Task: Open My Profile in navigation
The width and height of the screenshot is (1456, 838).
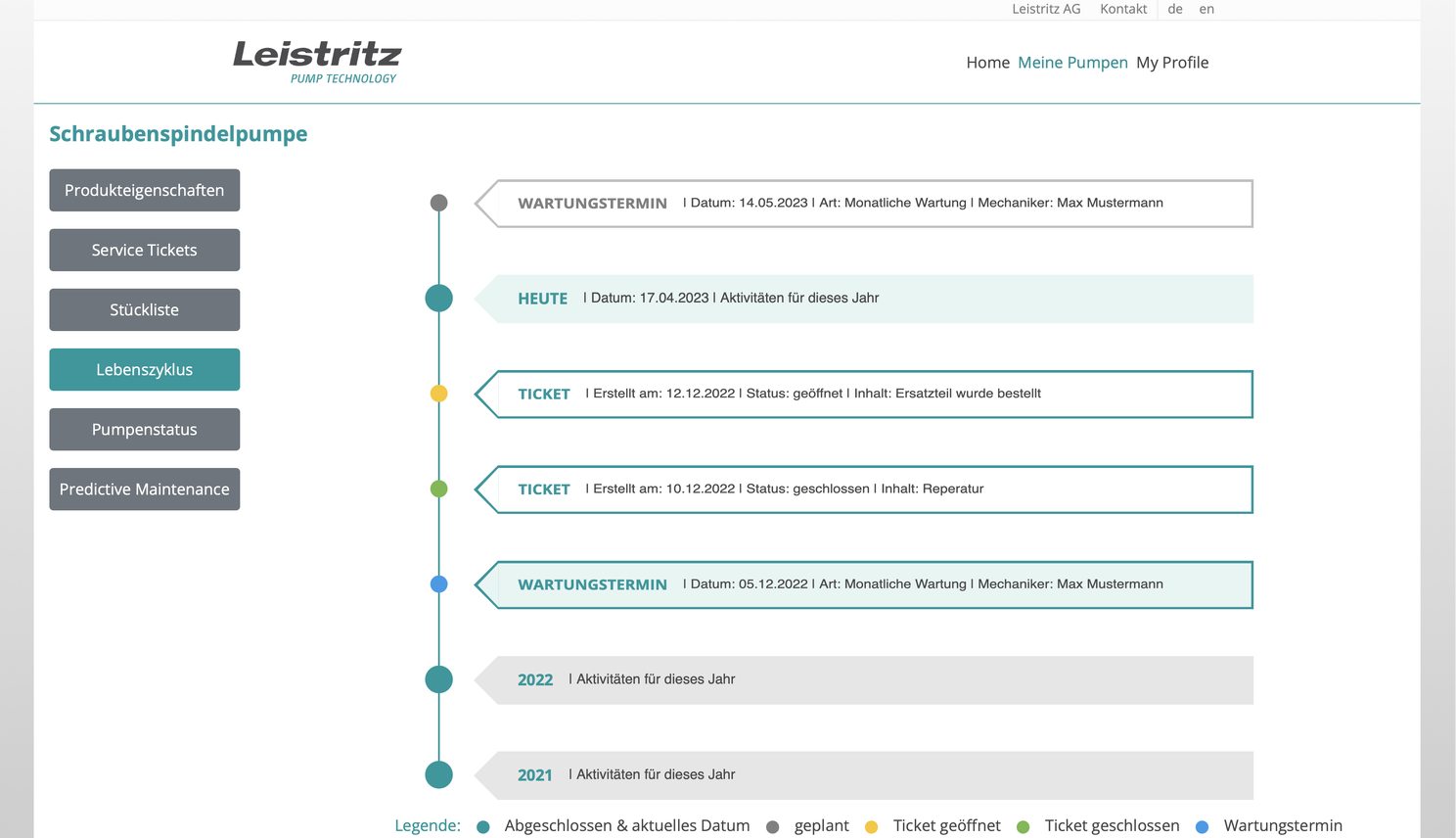Action: pos(1172,63)
